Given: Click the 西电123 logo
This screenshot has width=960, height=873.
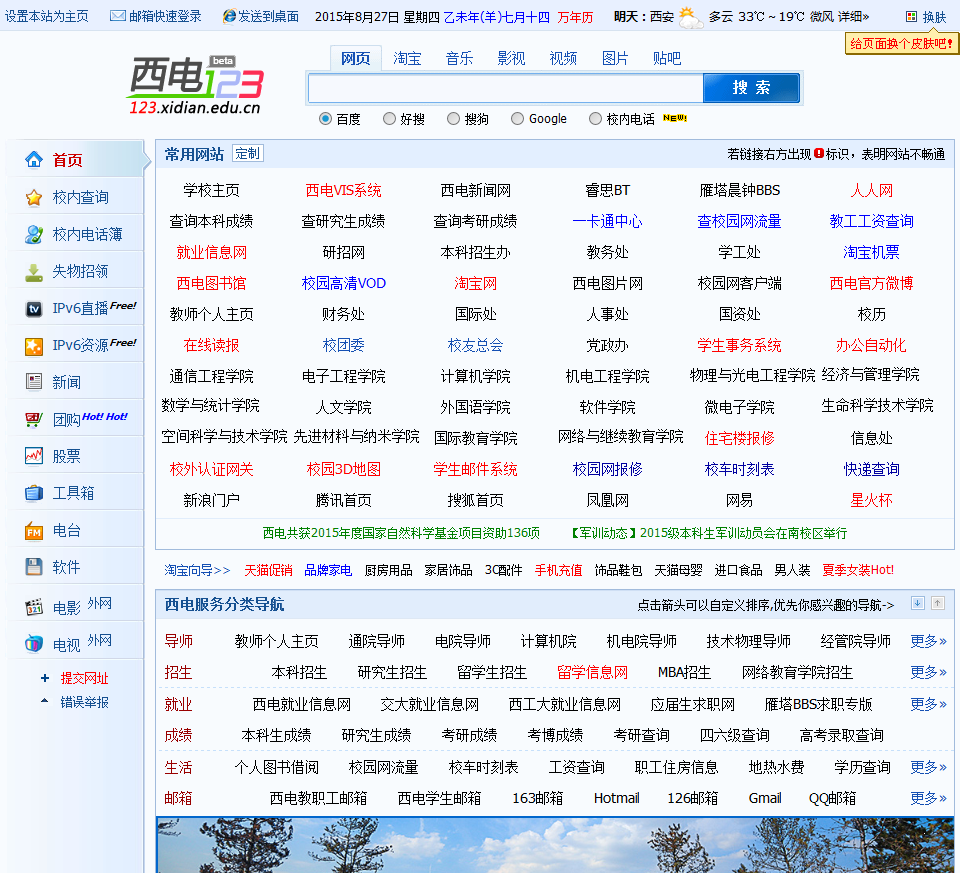Looking at the screenshot, I should click(x=196, y=85).
